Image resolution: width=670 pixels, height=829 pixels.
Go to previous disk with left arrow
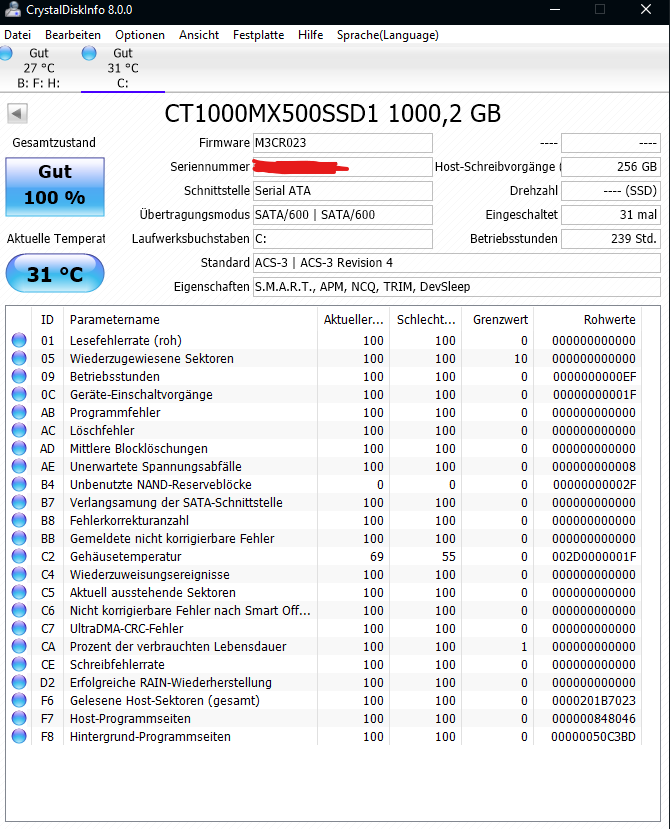17,113
